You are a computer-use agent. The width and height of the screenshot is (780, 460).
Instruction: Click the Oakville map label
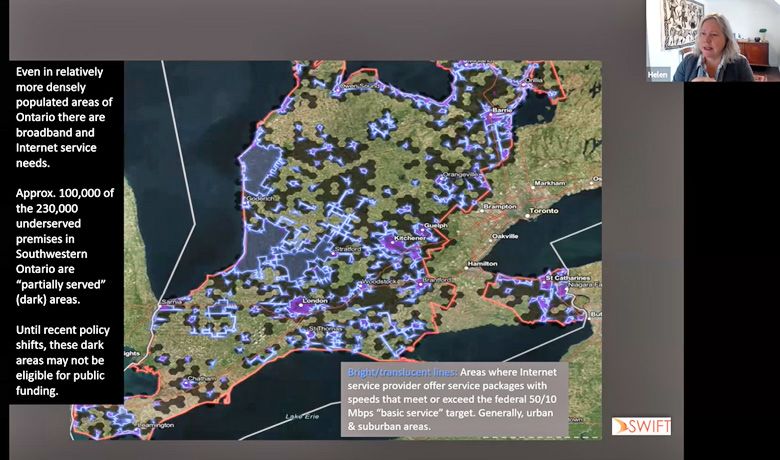(505, 236)
